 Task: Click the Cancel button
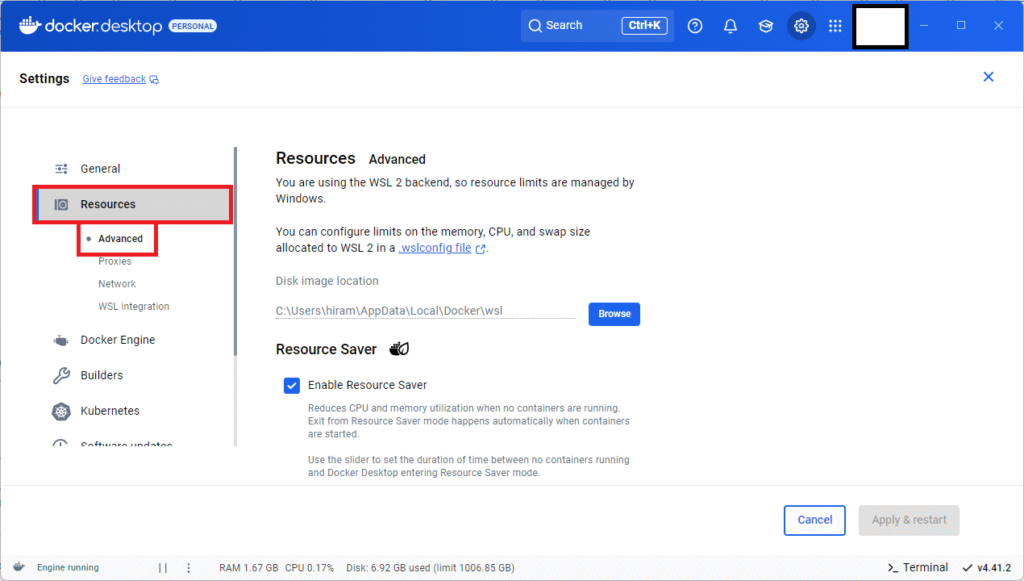814,520
